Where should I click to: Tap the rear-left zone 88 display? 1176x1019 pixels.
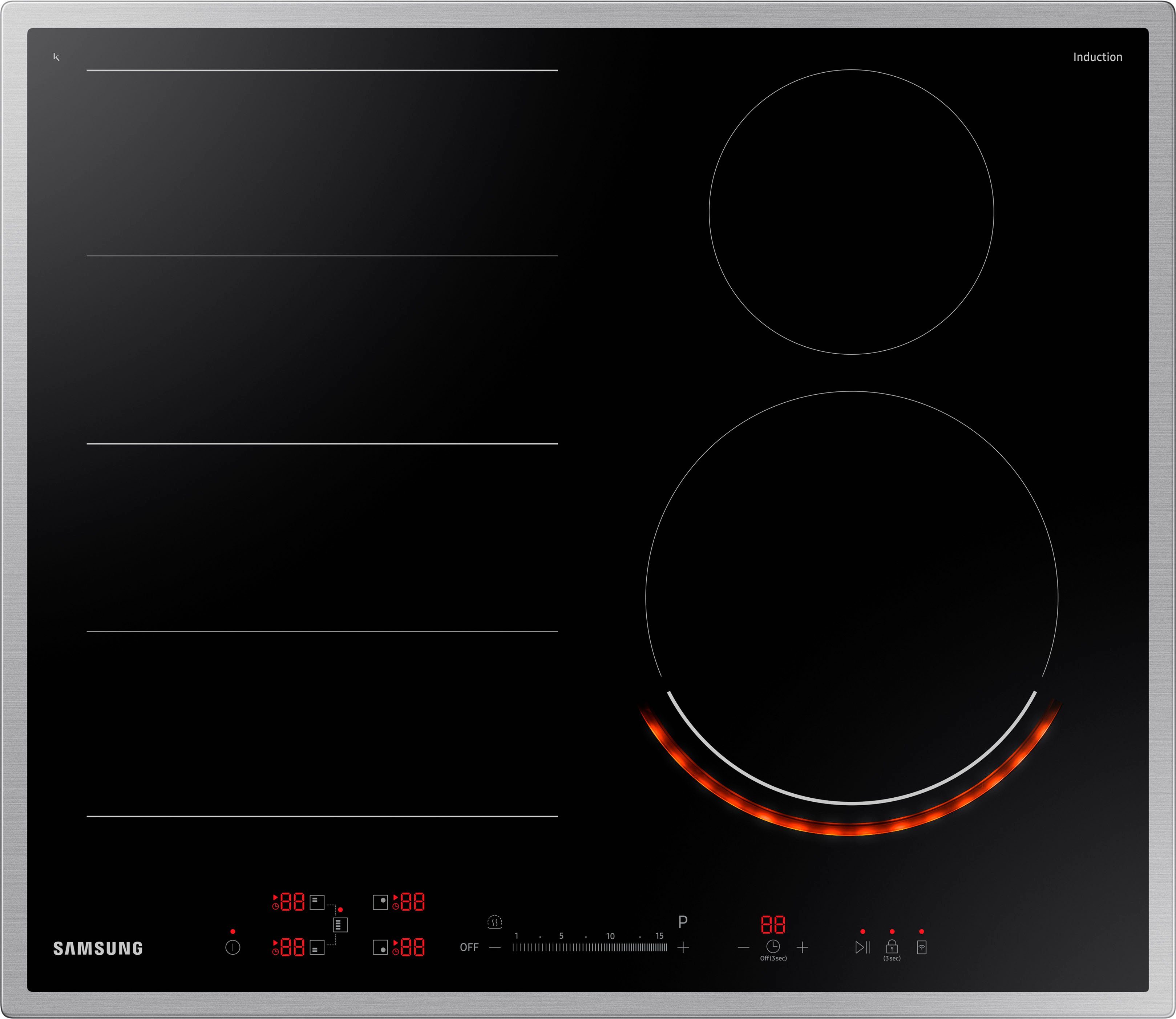point(293,902)
